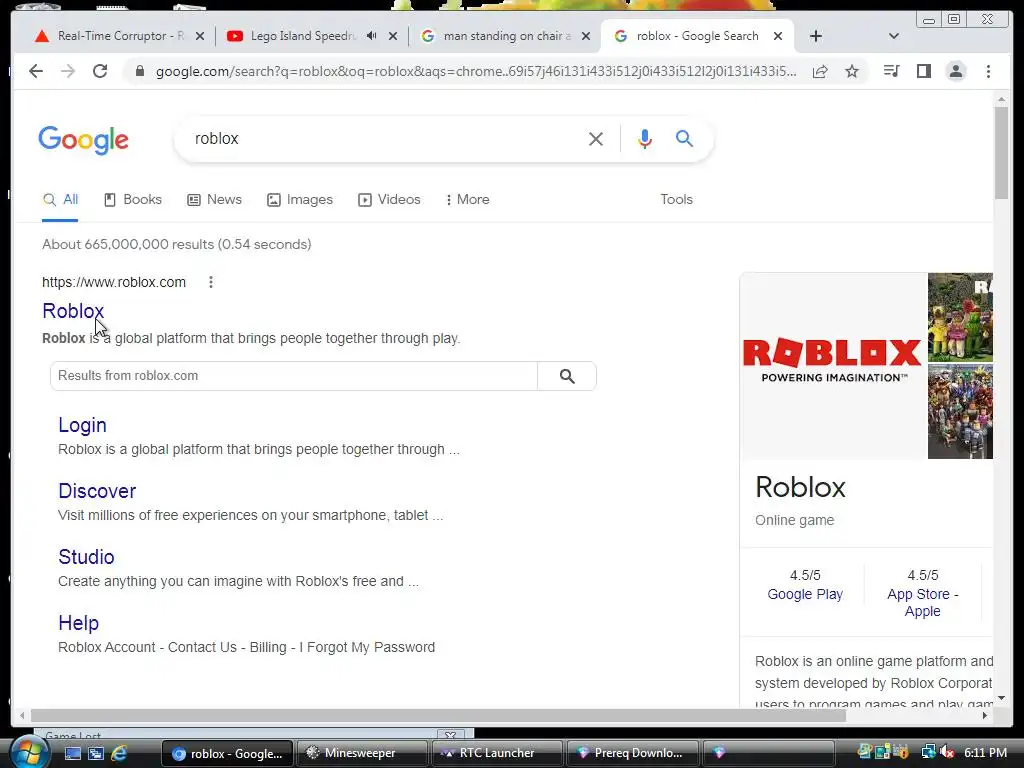Focus the Results from roblox.com field

[294, 376]
